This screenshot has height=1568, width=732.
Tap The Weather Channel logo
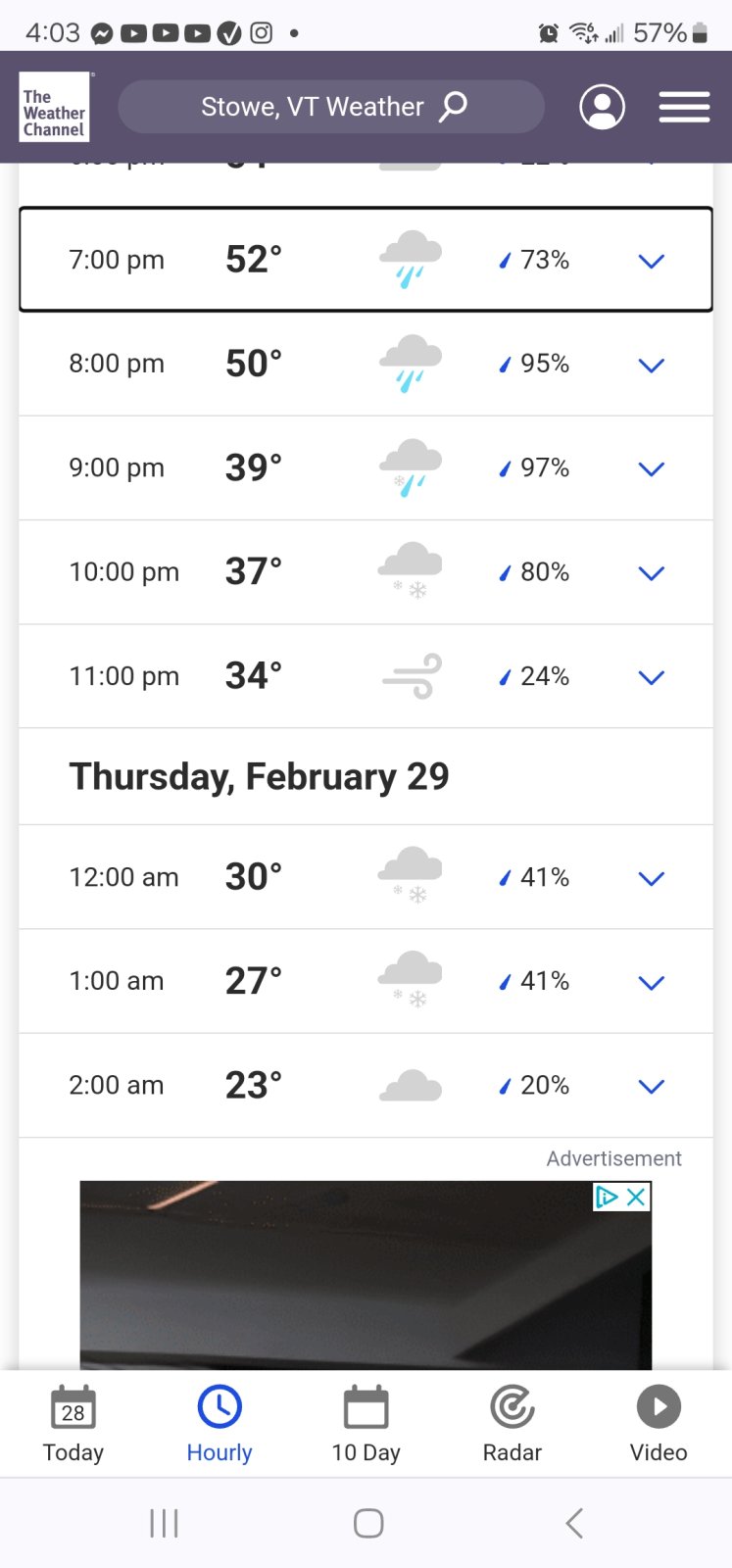(55, 107)
